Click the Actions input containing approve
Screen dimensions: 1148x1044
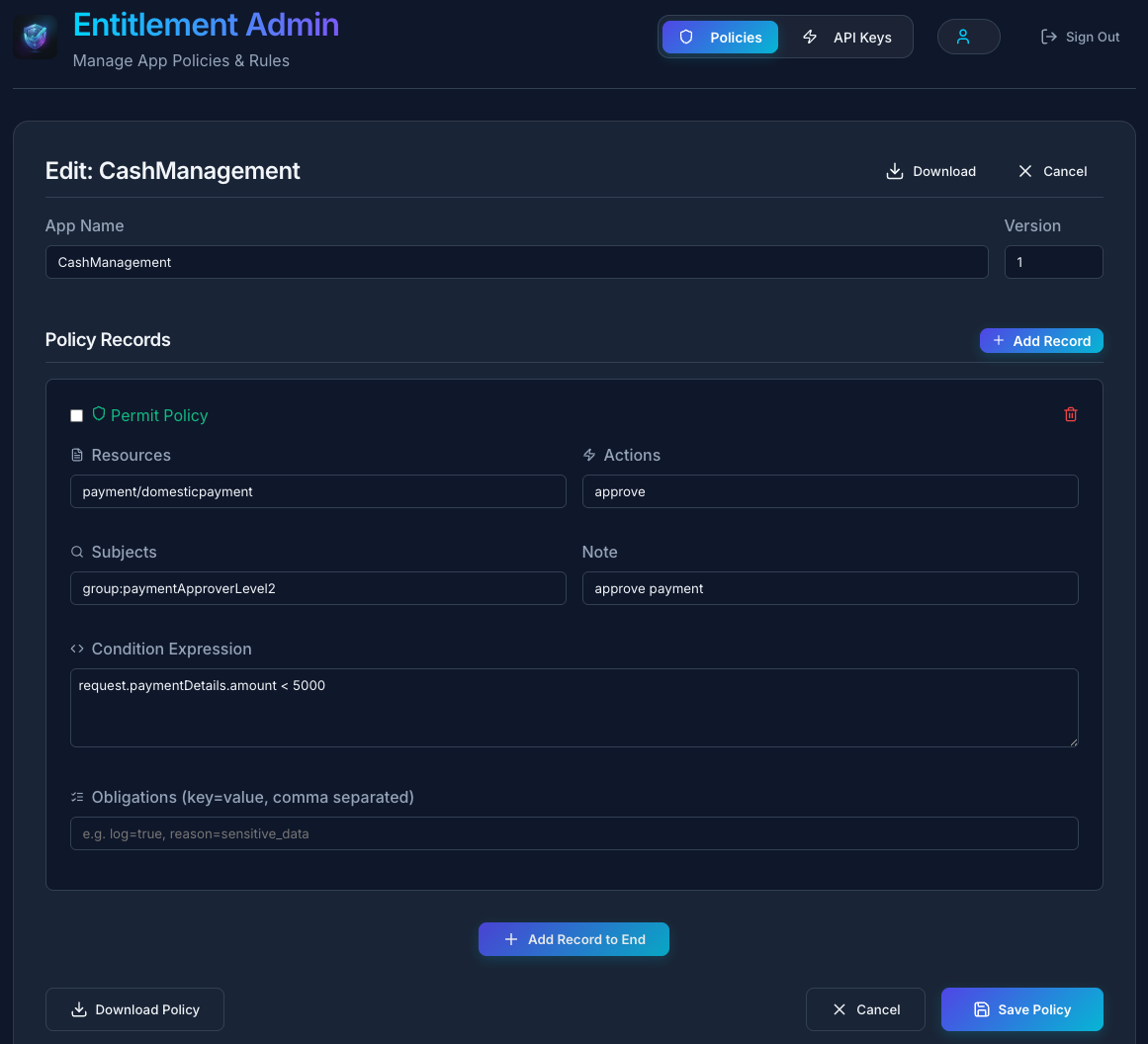click(x=830, y=491)
